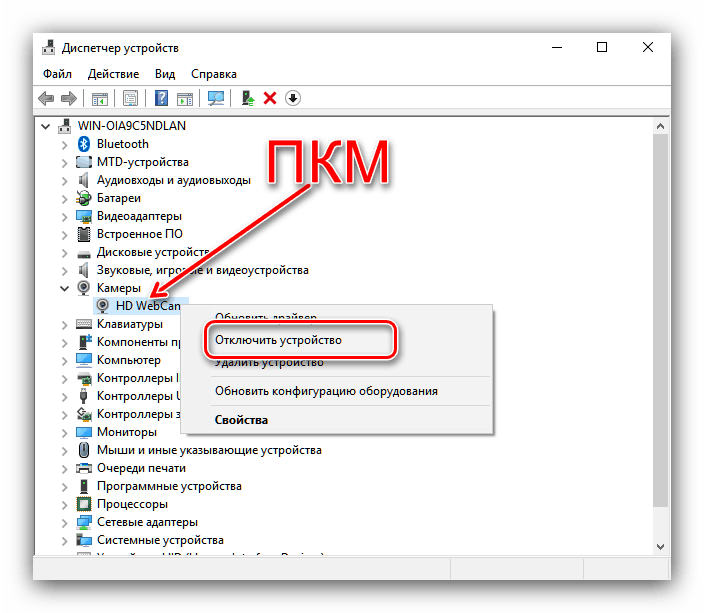Expand the Сетевые адаптеры category arrow
Image resolution: width=704 pixels, height=613 pixels.
coord(65,523)
